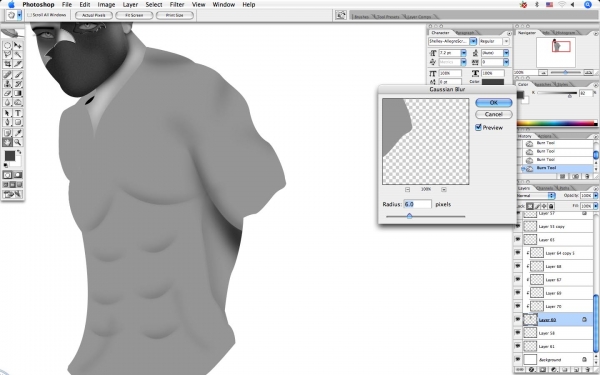
Task: Open the Image menu
Action: (x=106, y=5)
